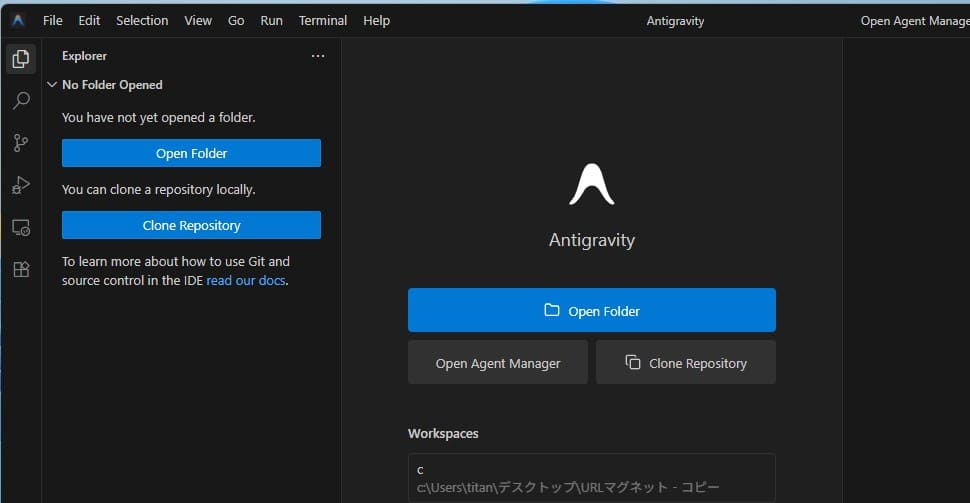Open the Terminal menu
This screenshot has height=503, width=970.
pyautogui.click(x=323, y=20)
